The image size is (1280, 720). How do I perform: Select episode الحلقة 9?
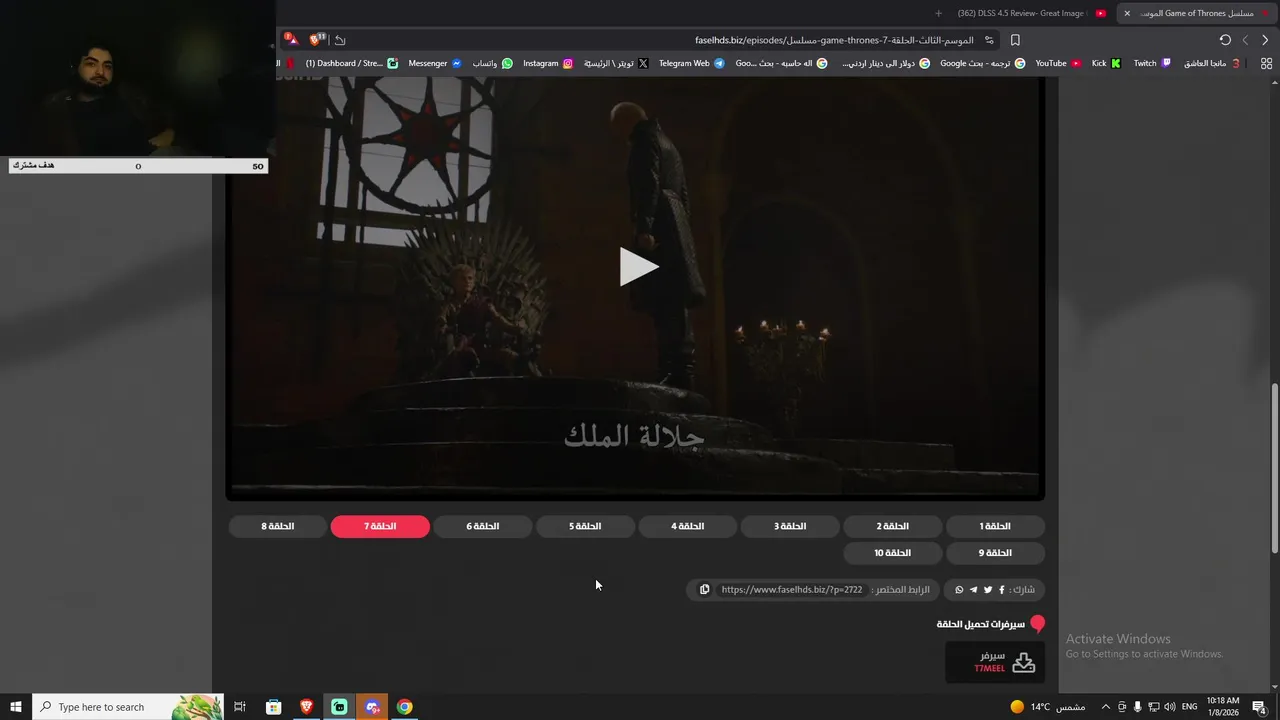pyautogui.click(x=995, y=553)
